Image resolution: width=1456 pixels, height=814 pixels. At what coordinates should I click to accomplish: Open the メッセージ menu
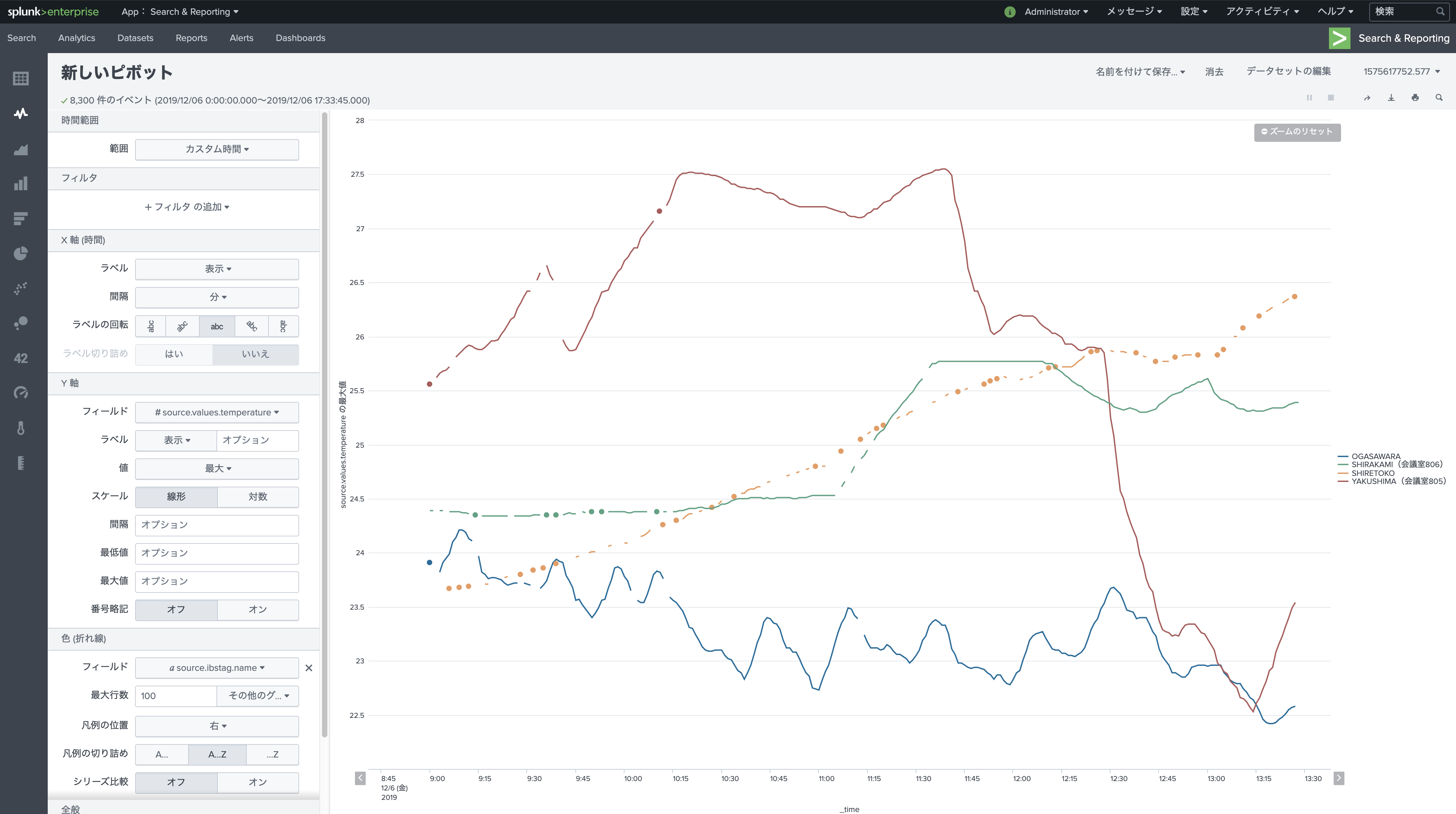click(x=1134, y=12)
